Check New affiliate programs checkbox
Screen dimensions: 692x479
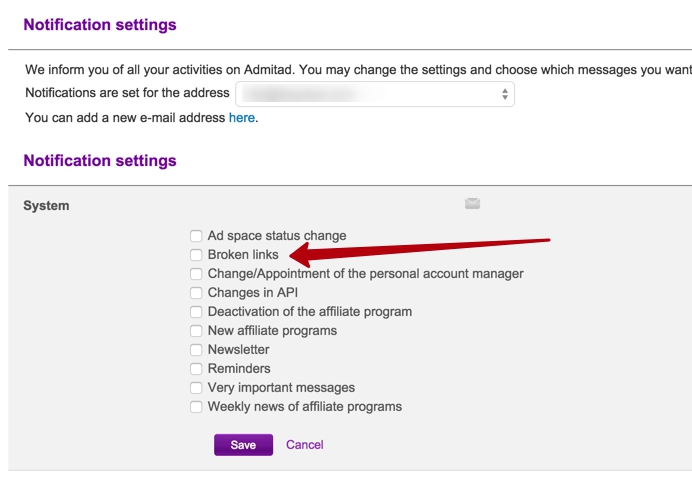click(196, 331)
